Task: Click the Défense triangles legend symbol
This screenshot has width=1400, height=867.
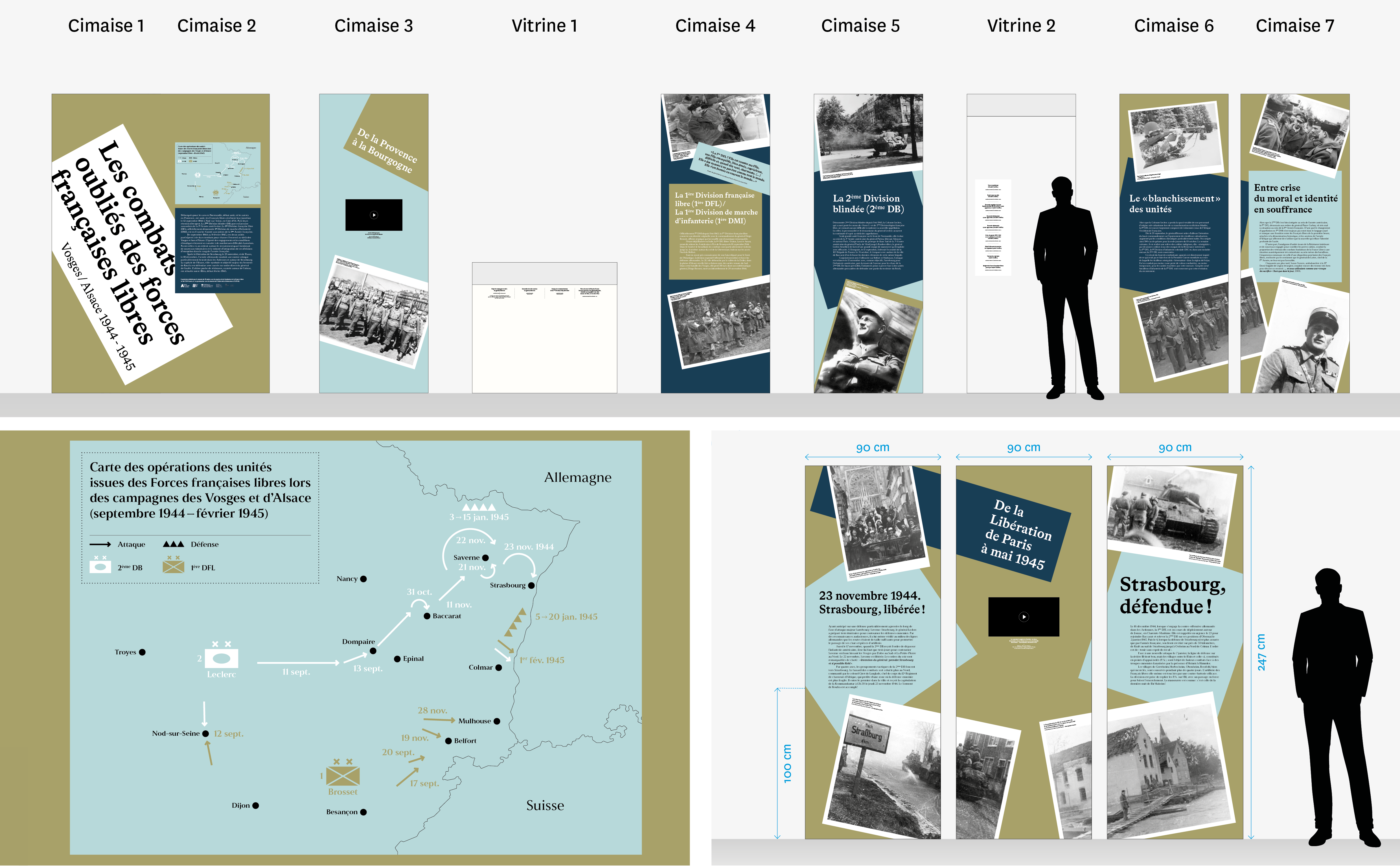Action: pos(173,543)
